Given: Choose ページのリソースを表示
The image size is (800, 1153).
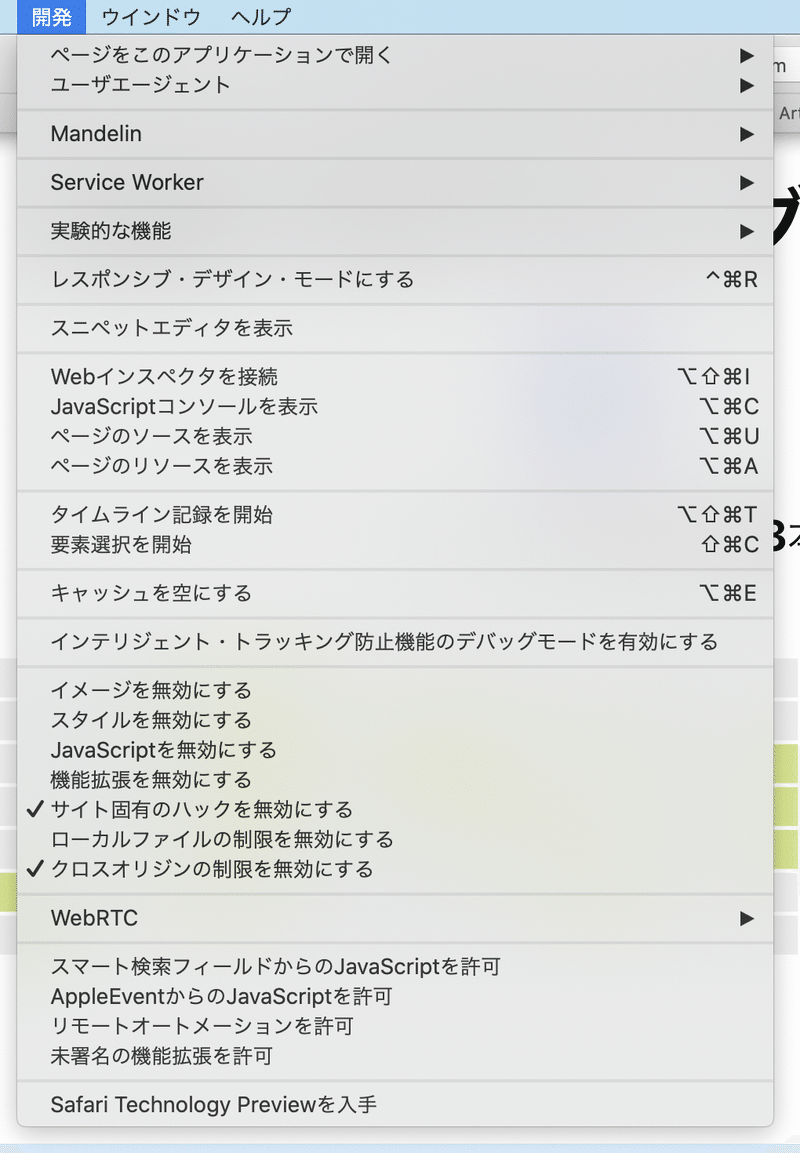Looking at the screenshot, I should [395, 466].
